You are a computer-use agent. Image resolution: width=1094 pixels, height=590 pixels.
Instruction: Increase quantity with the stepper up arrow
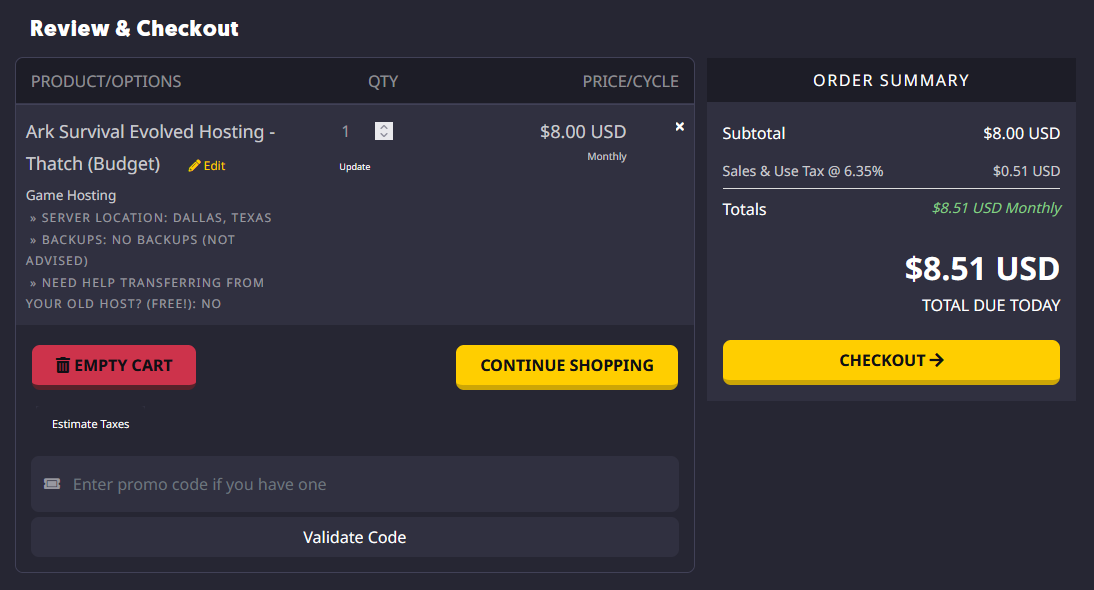tap(384, 126)
